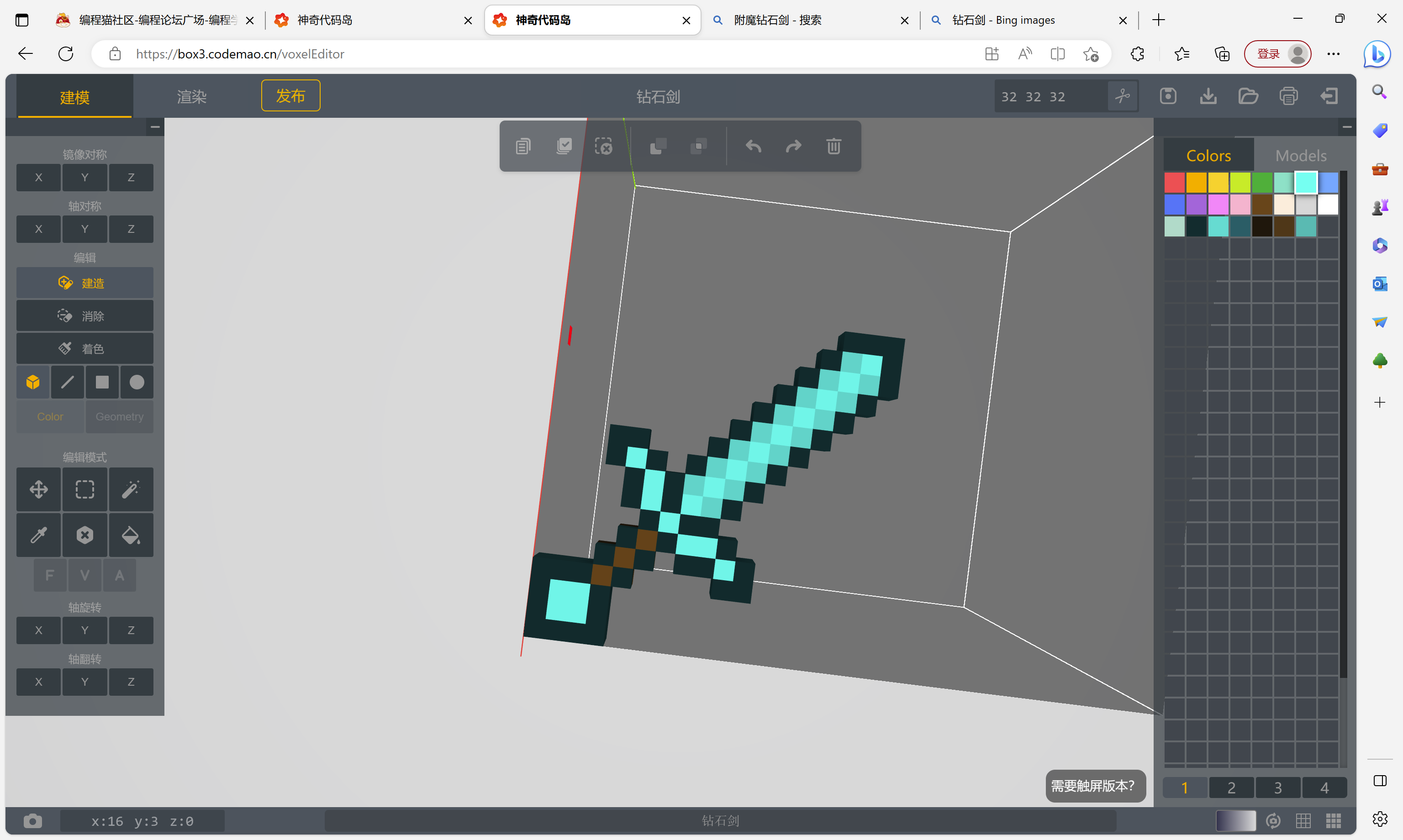This screenshot has width=1403, height=840.
Task: Click the exit arrow icon in top bar
Action: (1329, 96)
